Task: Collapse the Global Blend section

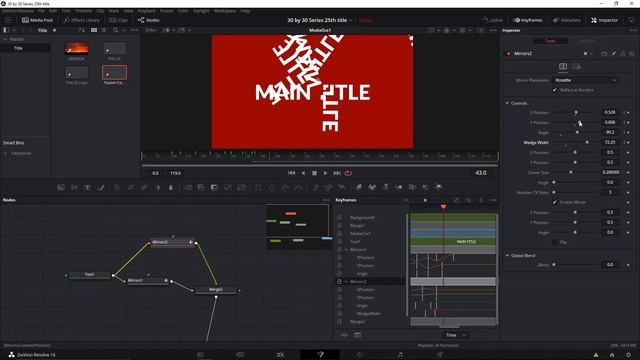Action: click(507, 256)
